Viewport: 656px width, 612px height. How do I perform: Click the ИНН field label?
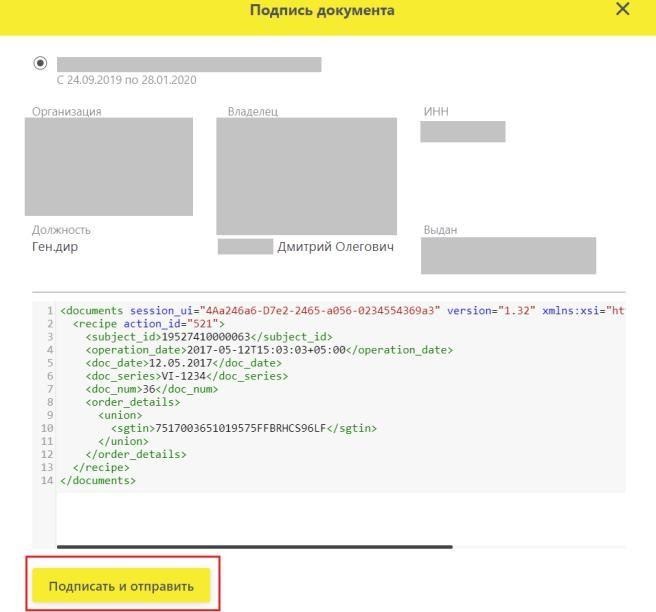point(436,111)
